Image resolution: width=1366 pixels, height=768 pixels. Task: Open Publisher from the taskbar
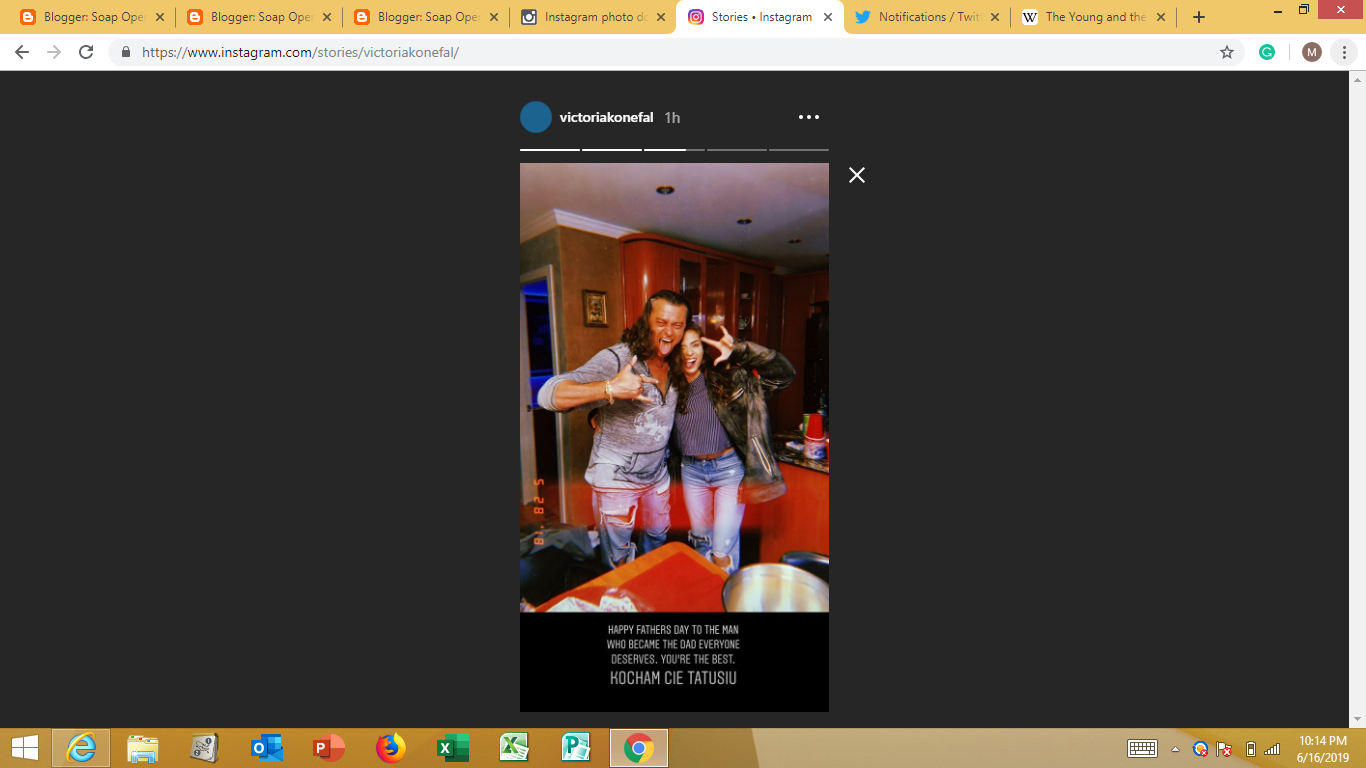tap(577, 748)
